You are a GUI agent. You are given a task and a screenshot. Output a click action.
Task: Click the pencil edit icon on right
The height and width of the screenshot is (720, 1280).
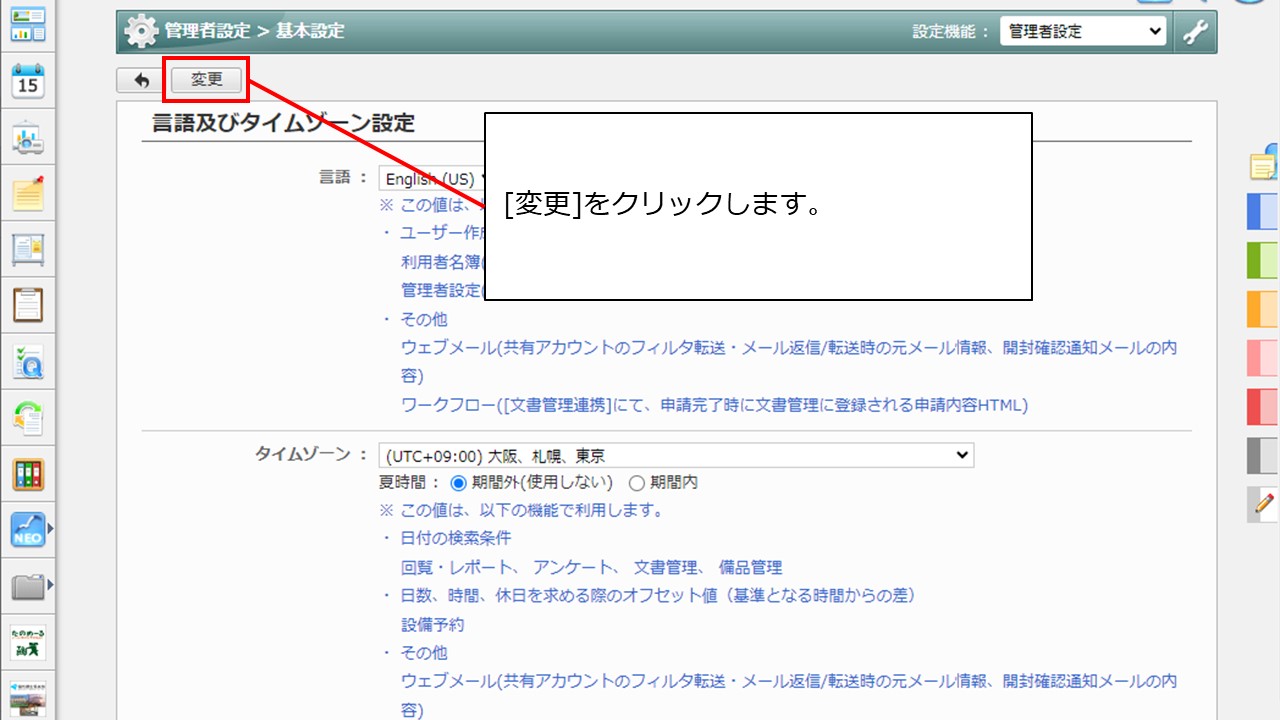tap(1264, 504)
